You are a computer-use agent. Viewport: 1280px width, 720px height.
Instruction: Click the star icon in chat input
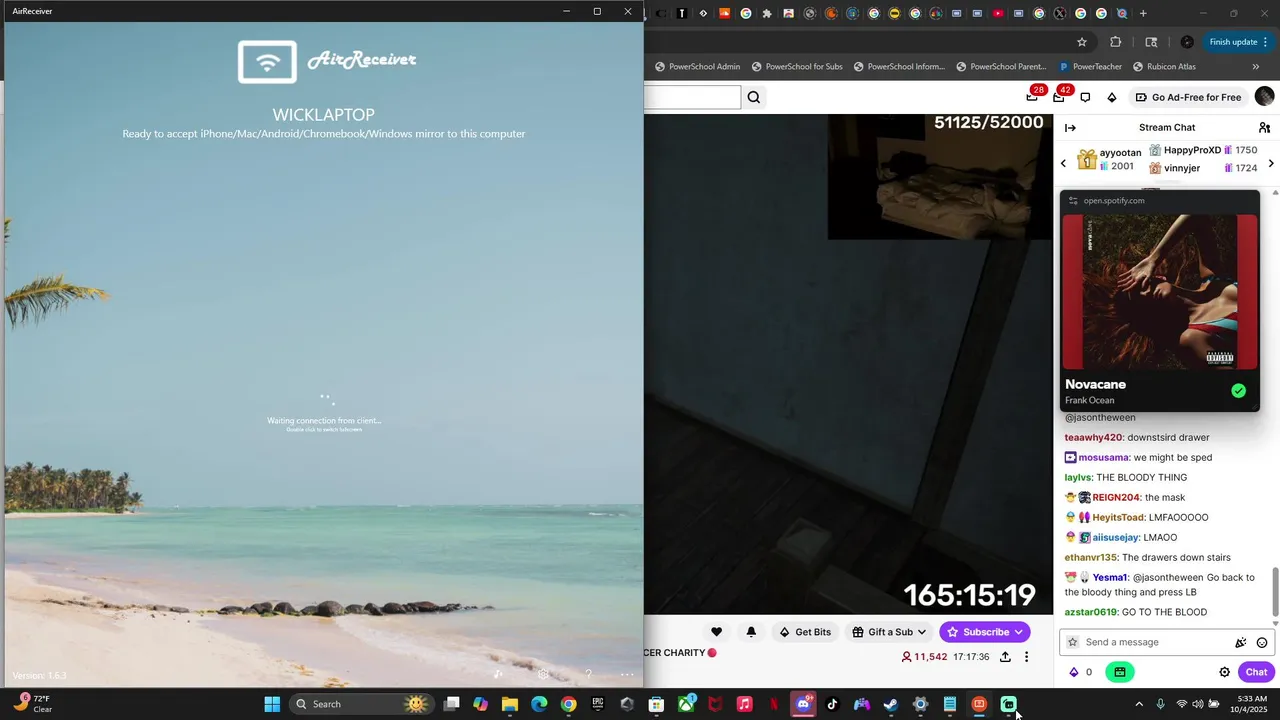[1073, 642]
